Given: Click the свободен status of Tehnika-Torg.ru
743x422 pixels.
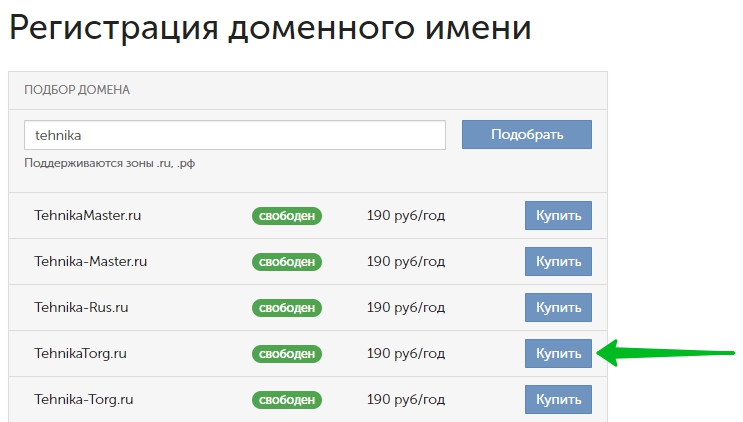Looking at the screenshot, I should tap(287, 399).
